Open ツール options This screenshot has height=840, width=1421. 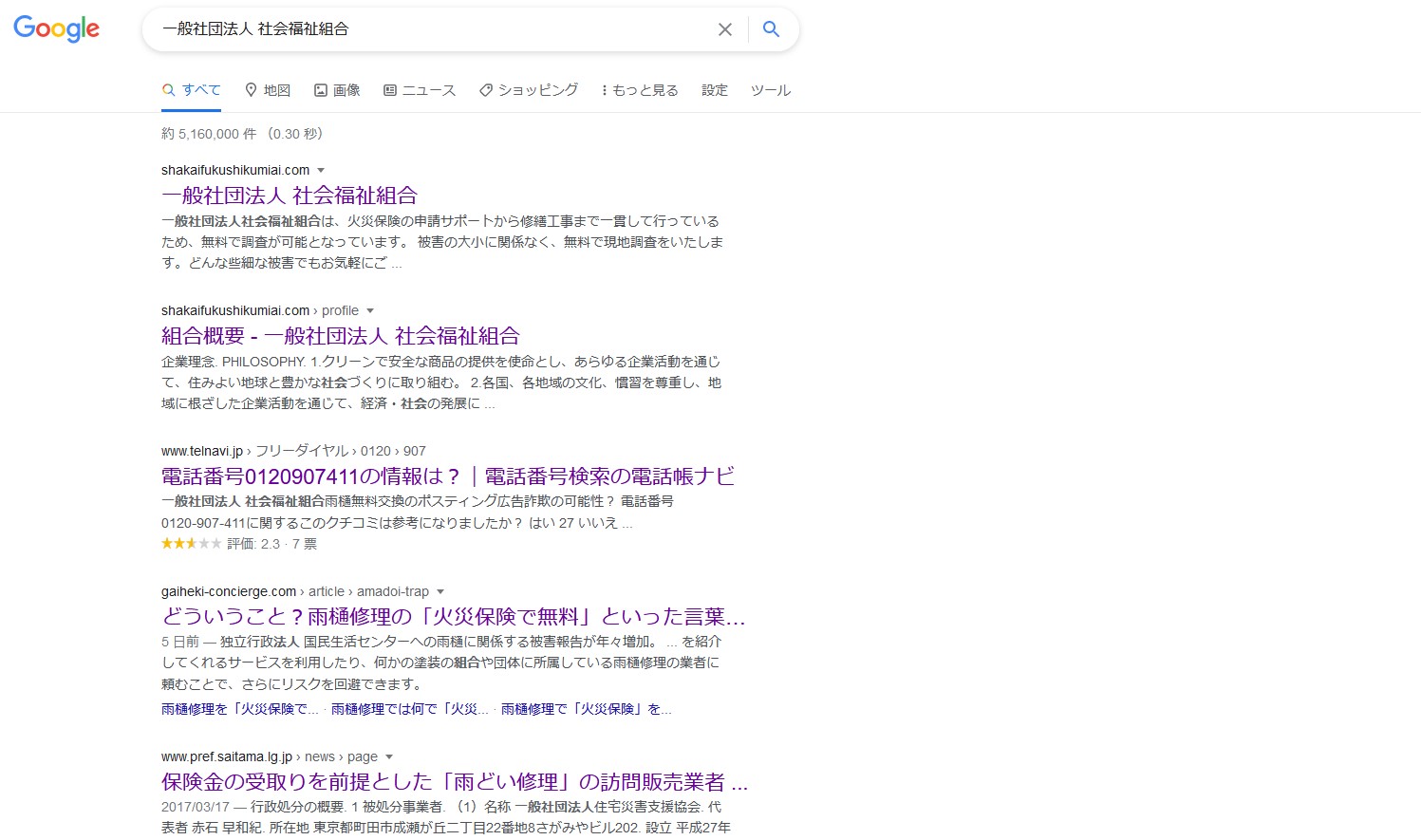pos(771,90)
